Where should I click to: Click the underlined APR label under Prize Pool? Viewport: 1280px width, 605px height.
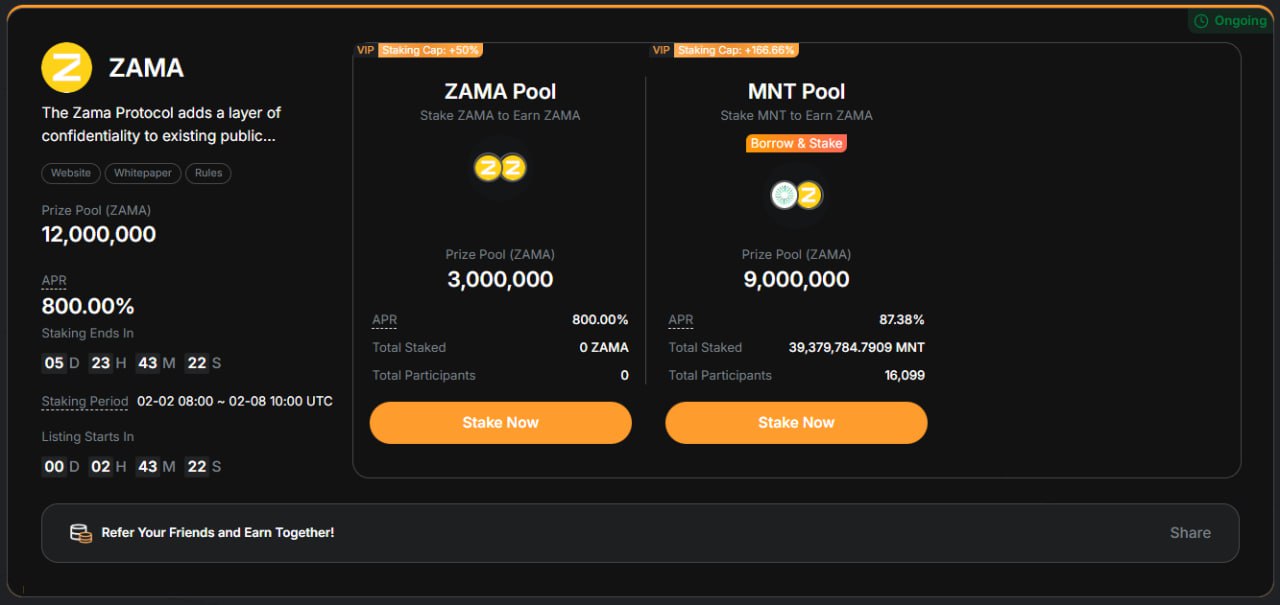(54, 281)
